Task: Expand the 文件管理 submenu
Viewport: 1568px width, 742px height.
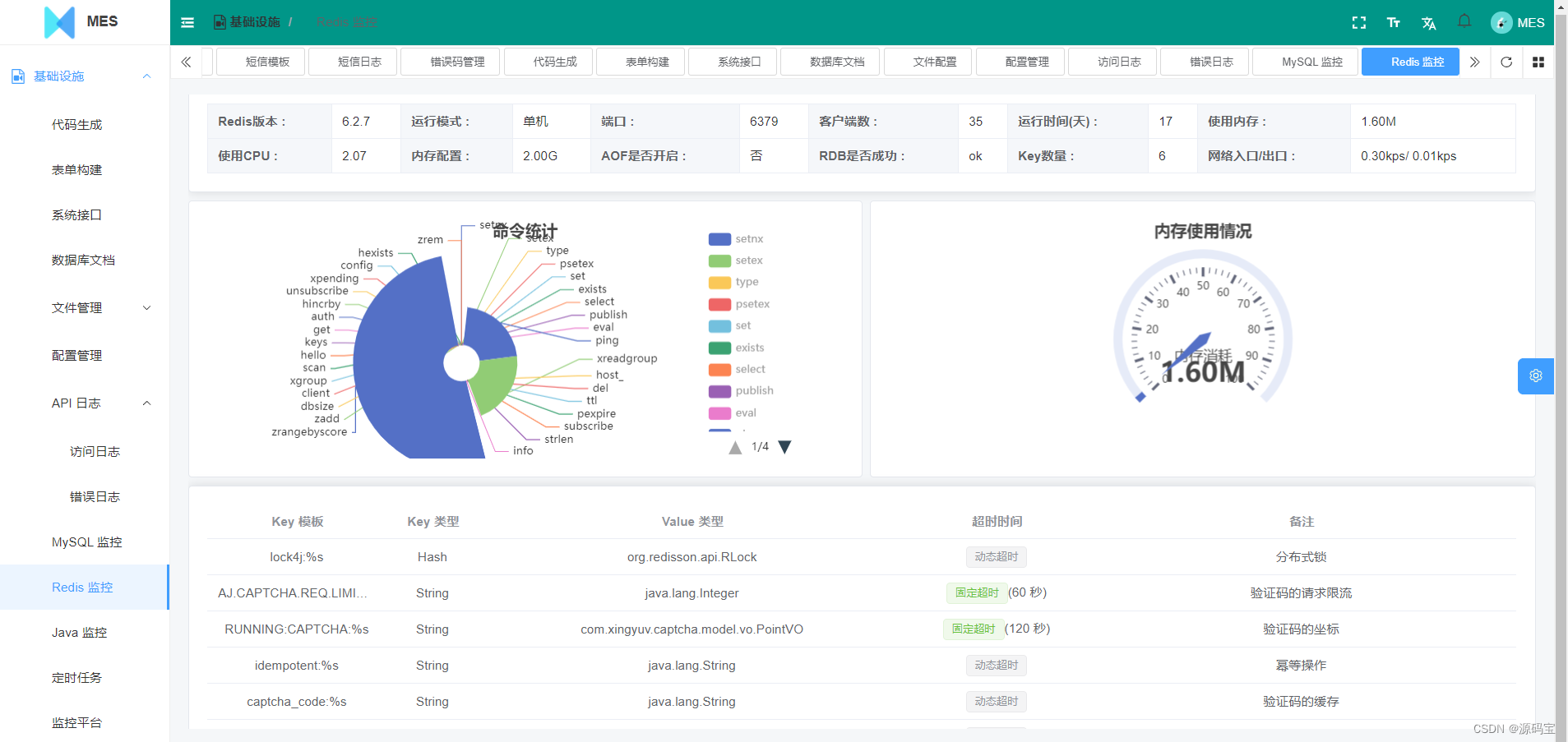Action: point(76,307)
